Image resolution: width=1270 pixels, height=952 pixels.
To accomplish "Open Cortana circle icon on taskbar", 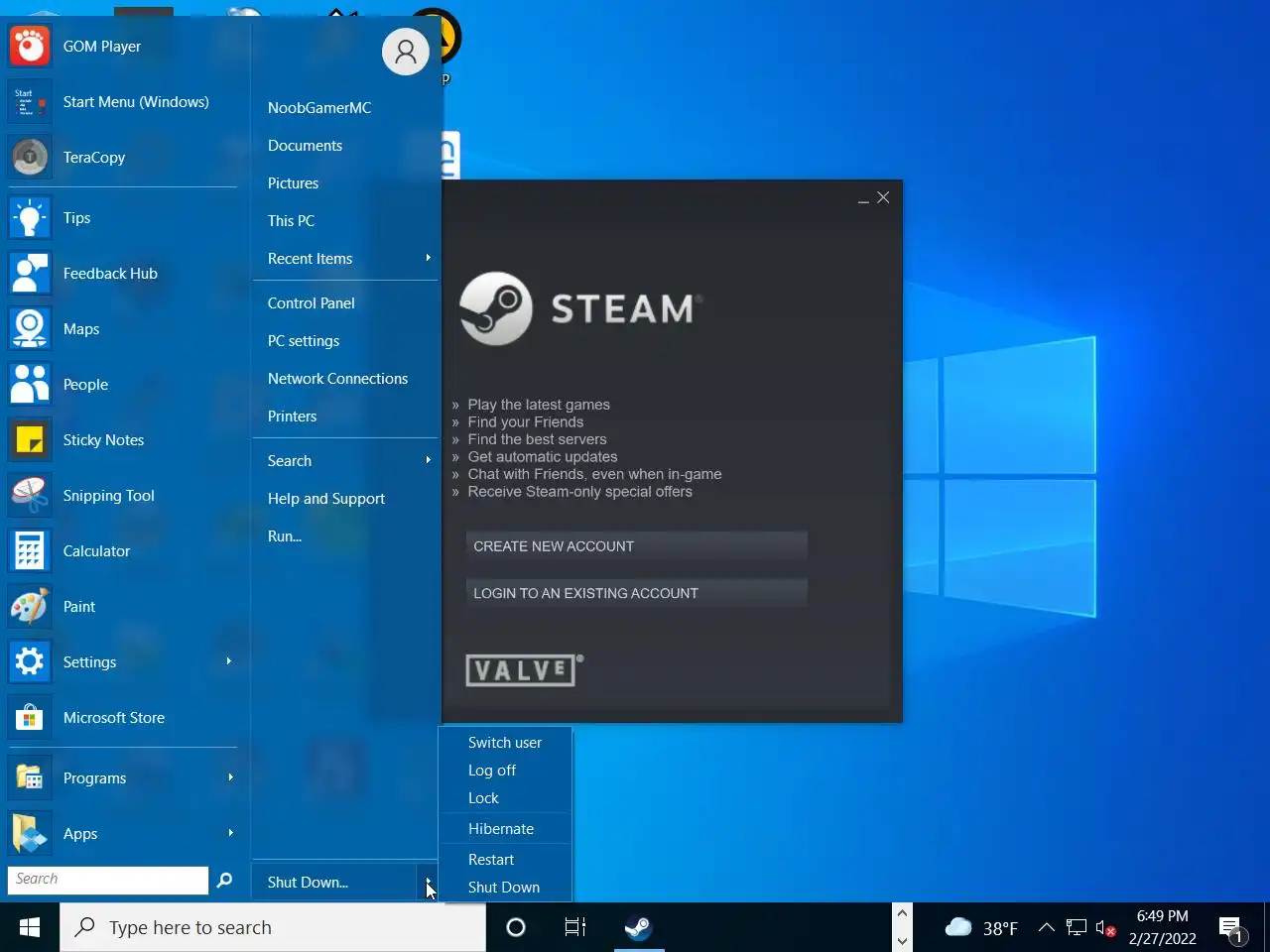I will (x=516, y=927).
